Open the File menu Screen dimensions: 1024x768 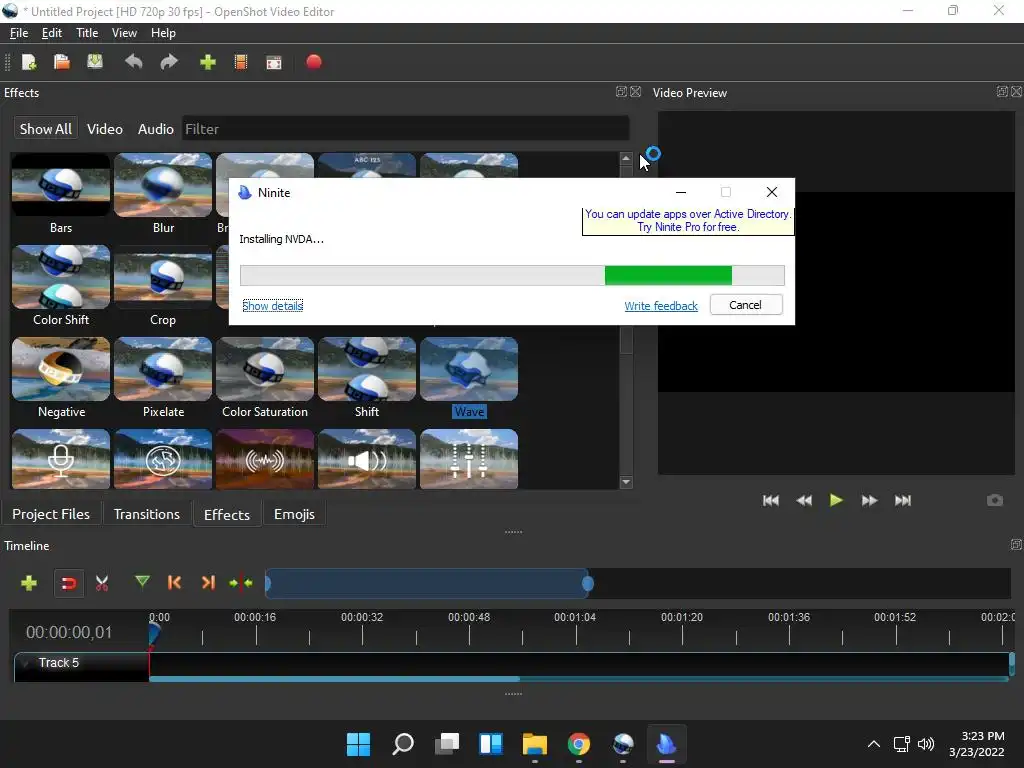19,33
